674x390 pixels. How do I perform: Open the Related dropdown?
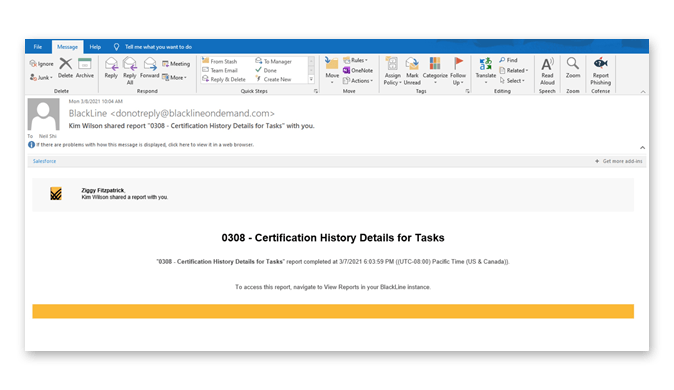(x=514, y=70)
